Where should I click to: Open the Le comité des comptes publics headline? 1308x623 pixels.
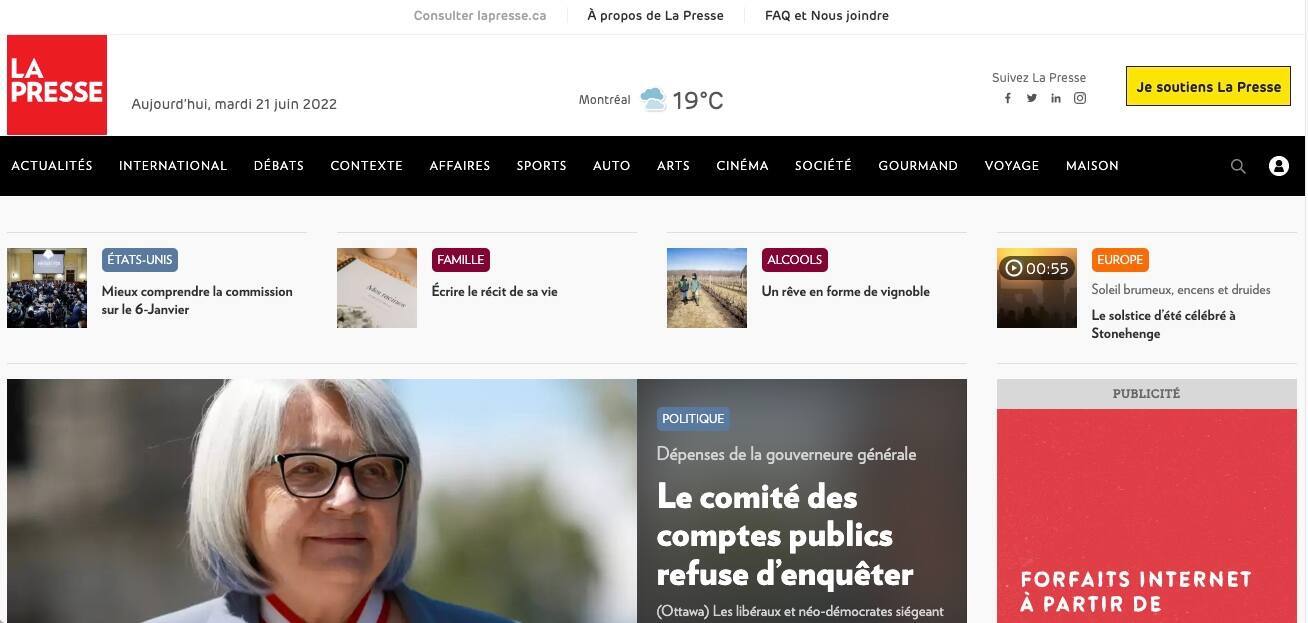(x=785, y=536)
